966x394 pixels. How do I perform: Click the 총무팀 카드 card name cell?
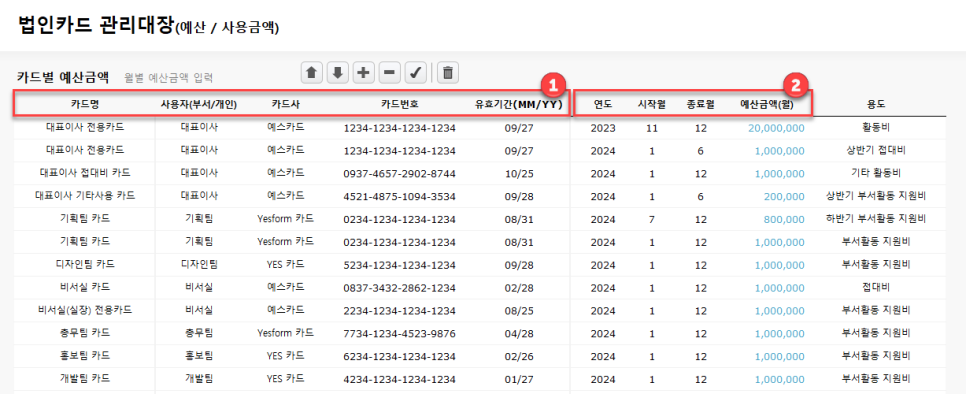85,333
